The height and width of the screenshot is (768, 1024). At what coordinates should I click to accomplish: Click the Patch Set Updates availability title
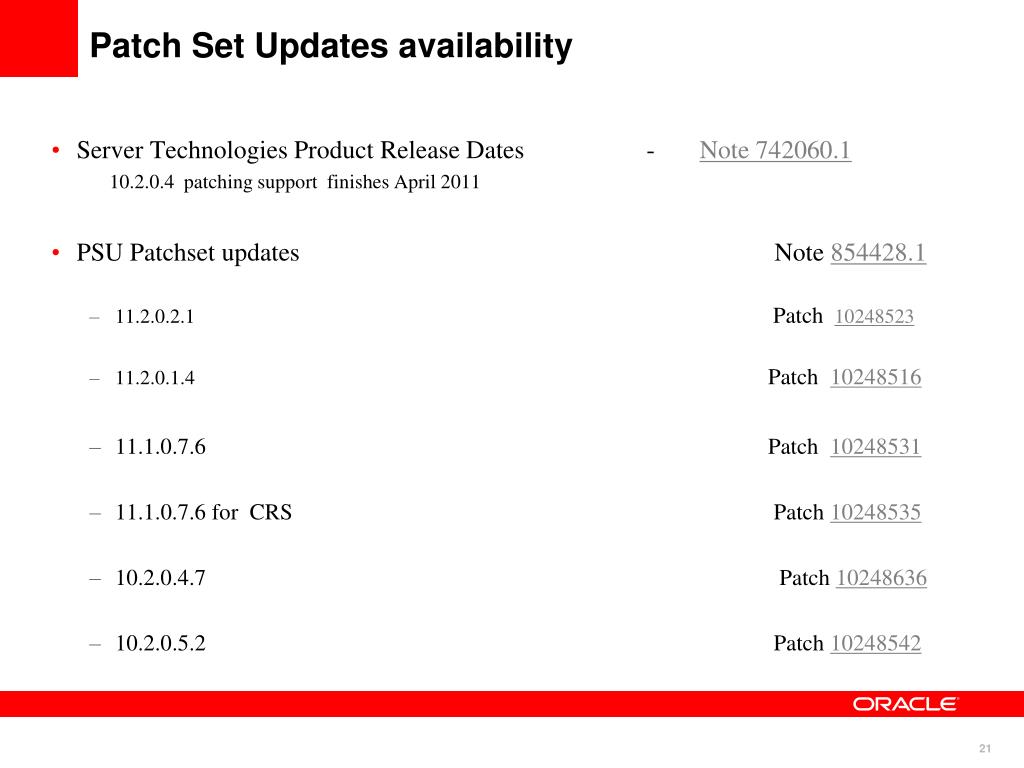click(x=331, y=46)
